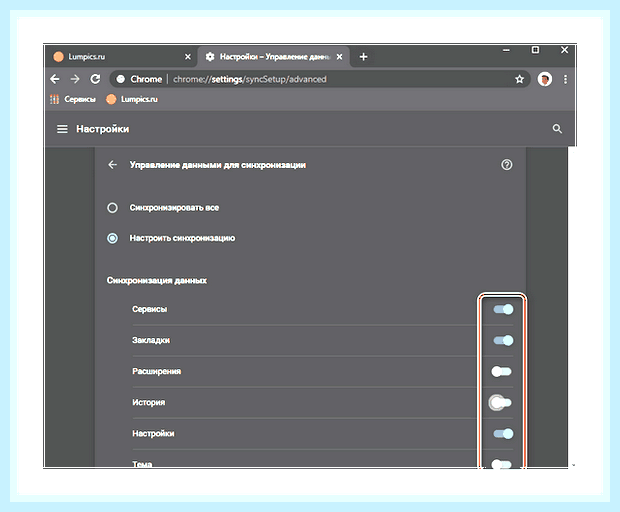This screenshot has width=620, height=512.
Task: Click the Синхронизация данных heading
Action: coord(157,281)
